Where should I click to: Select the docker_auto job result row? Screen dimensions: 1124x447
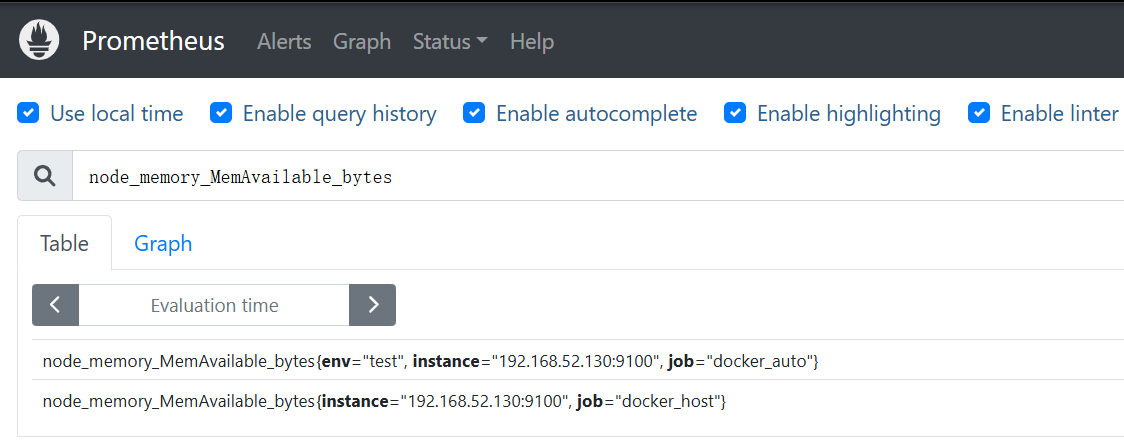click(x=430, y=360)
